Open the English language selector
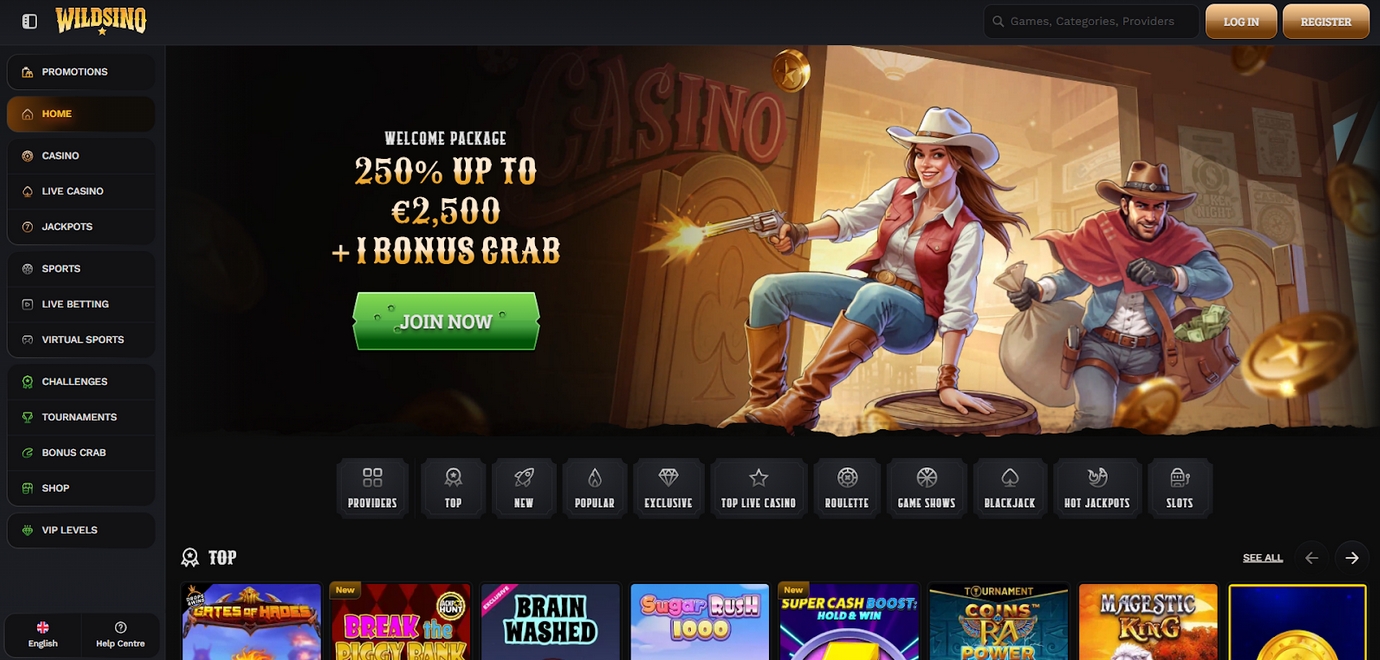The image size is (1380, 660). (43, 634)
